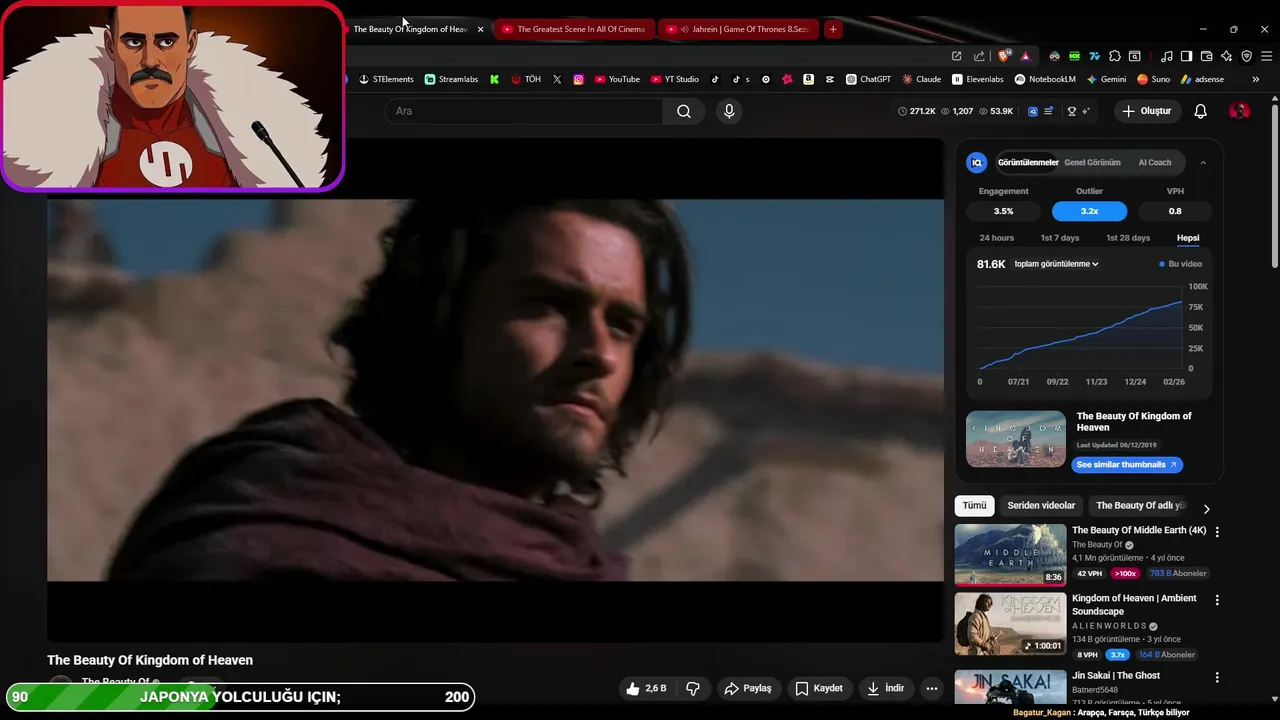The image size is (1280, 720).
Task: Click the Kaydet save button
Action: click(x=819, y=688)
